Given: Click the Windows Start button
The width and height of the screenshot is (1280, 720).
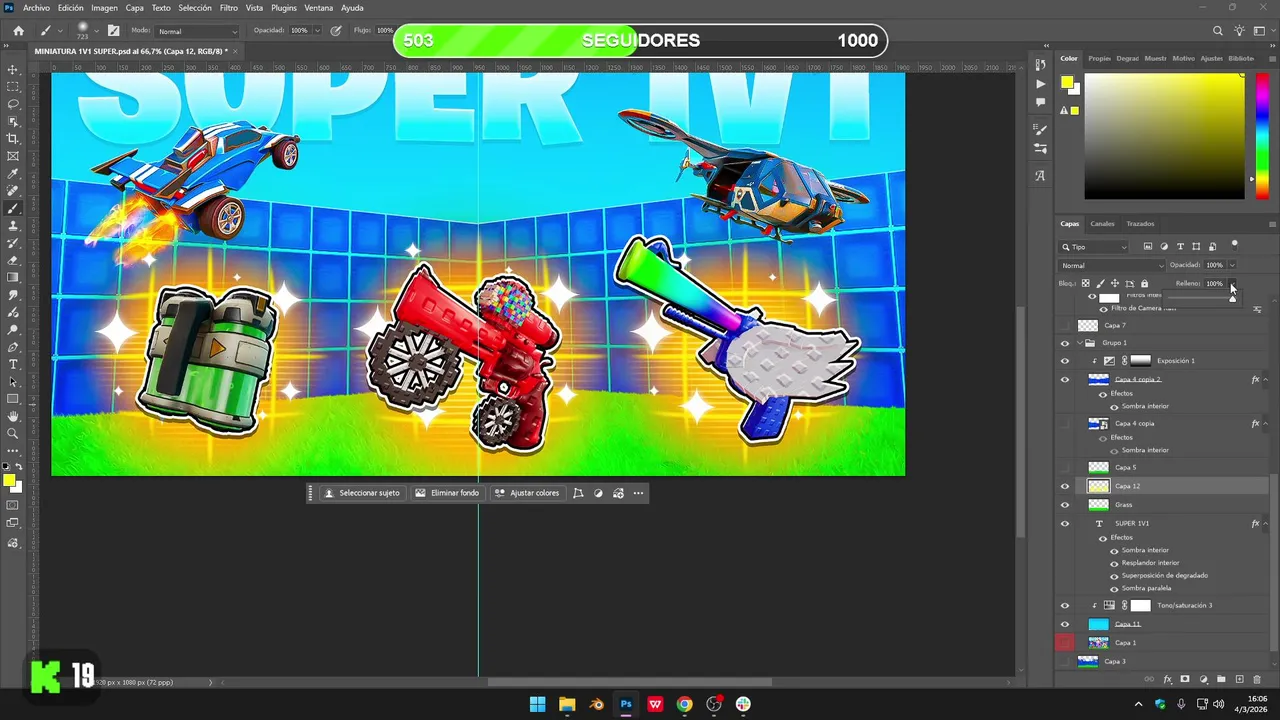Looking at the screenshot, I should (537, 704).
